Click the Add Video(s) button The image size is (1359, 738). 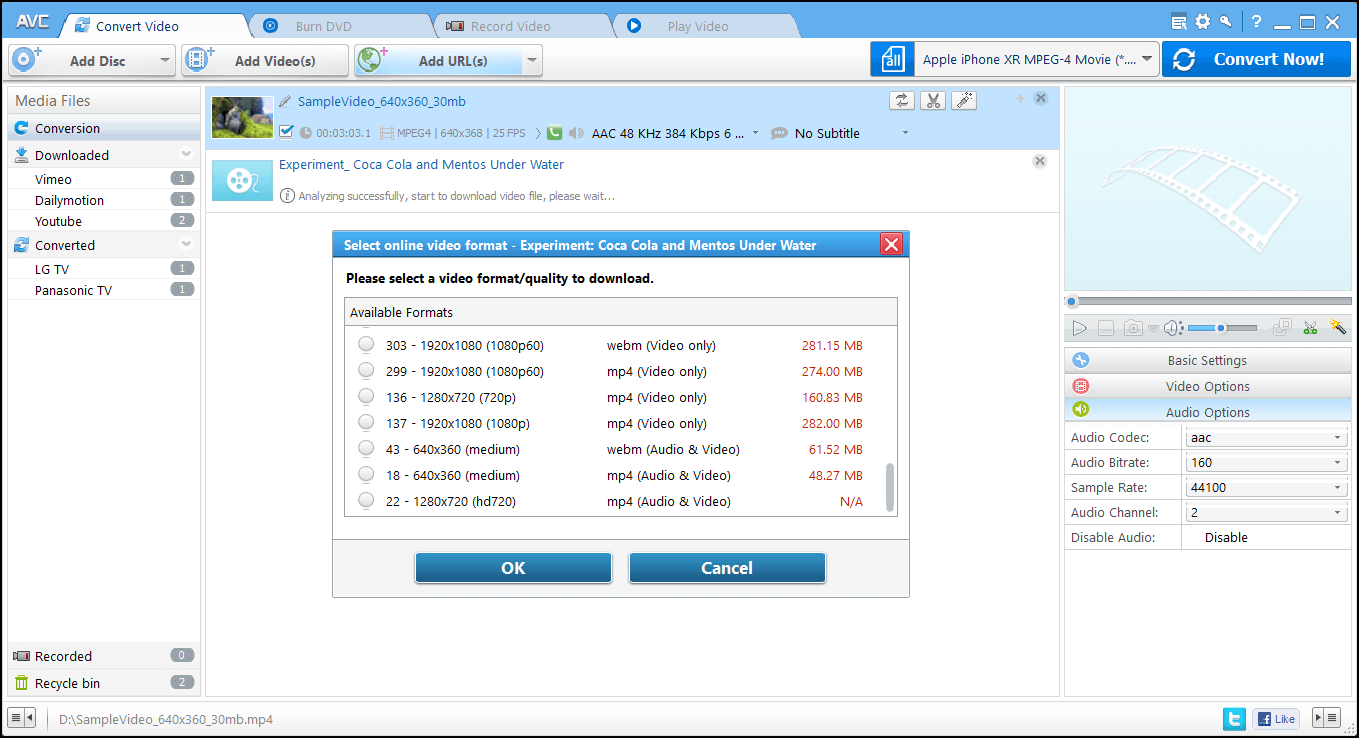265,61
